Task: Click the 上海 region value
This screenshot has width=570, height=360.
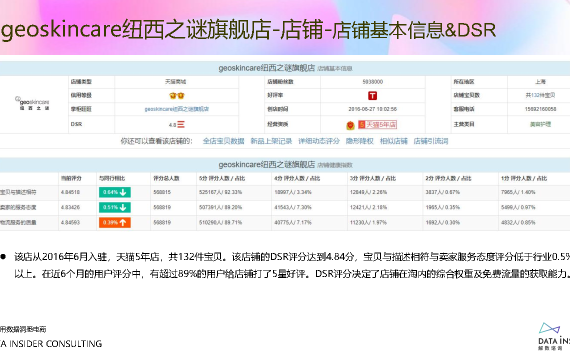Action: pyautogui.click(x=540, y=82)
